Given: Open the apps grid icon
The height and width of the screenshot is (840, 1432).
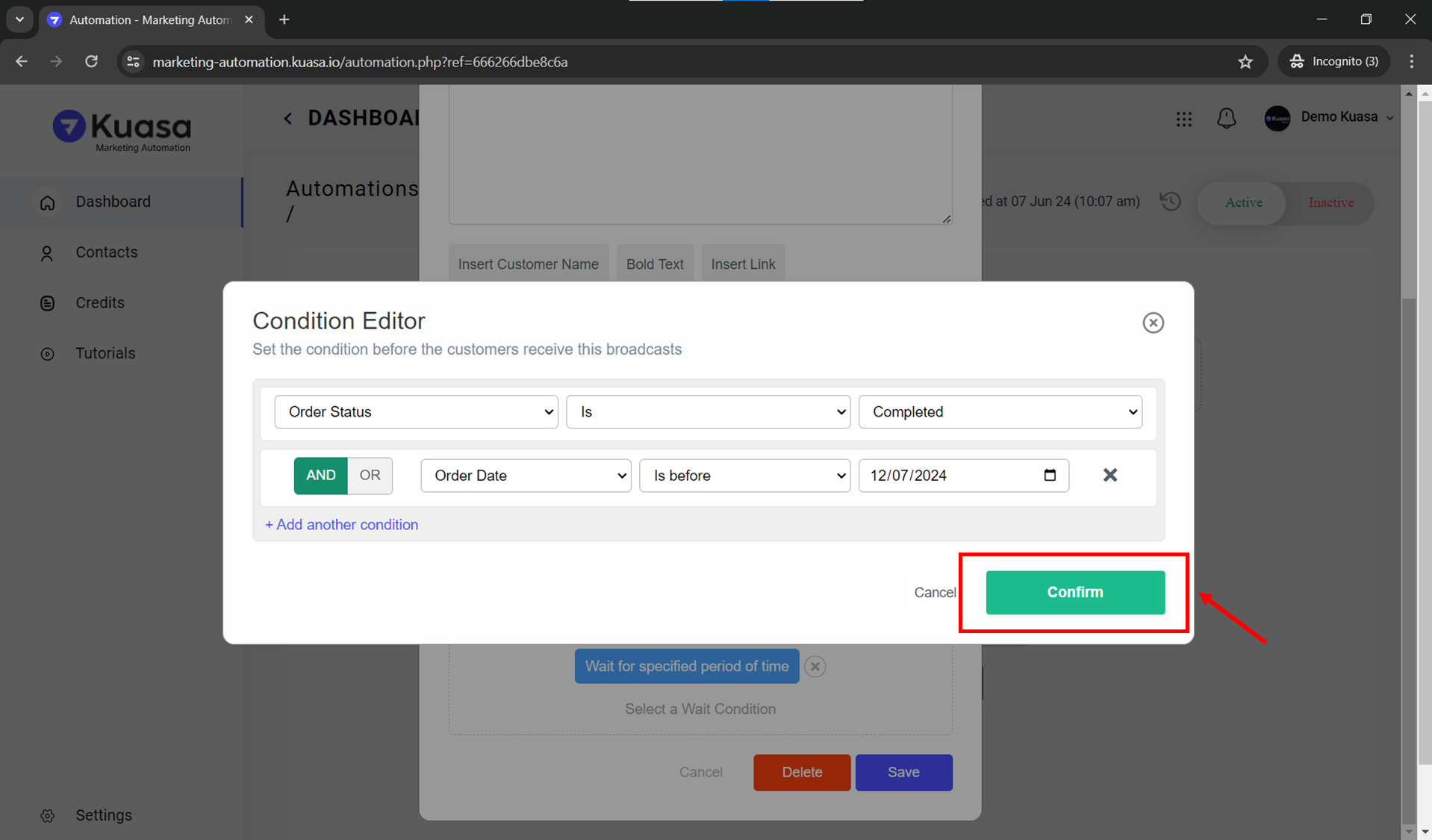Looking at the screenshot, I should click(x=1183, y=119).
